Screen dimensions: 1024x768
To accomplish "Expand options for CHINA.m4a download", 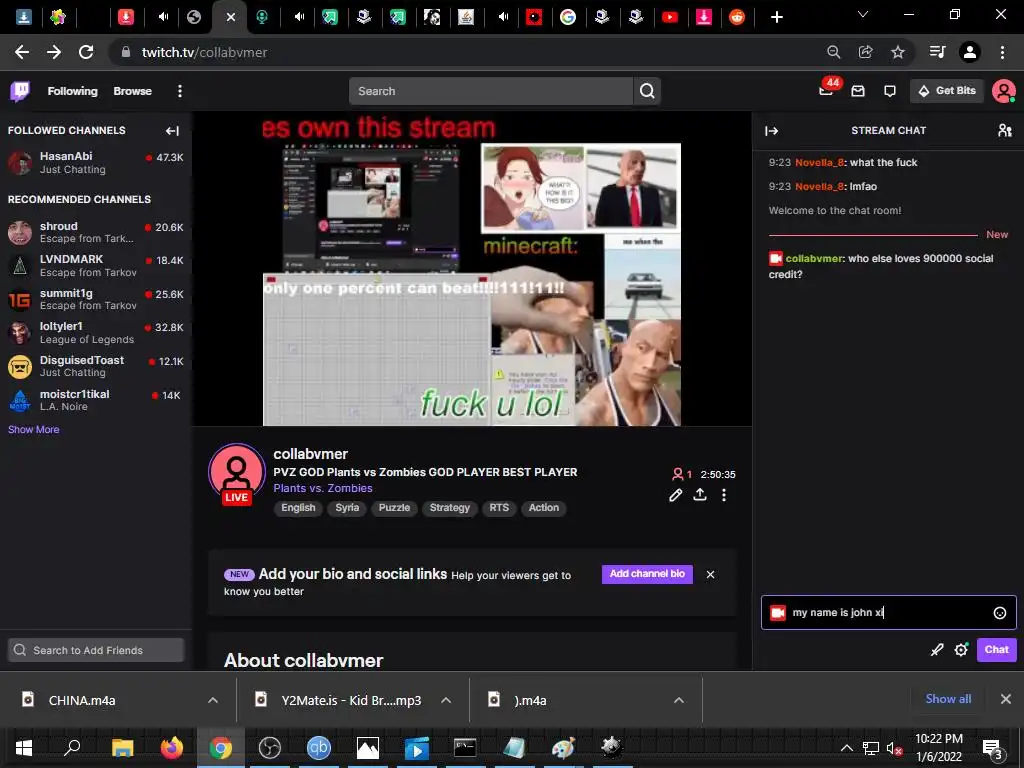I will [213, 700].
